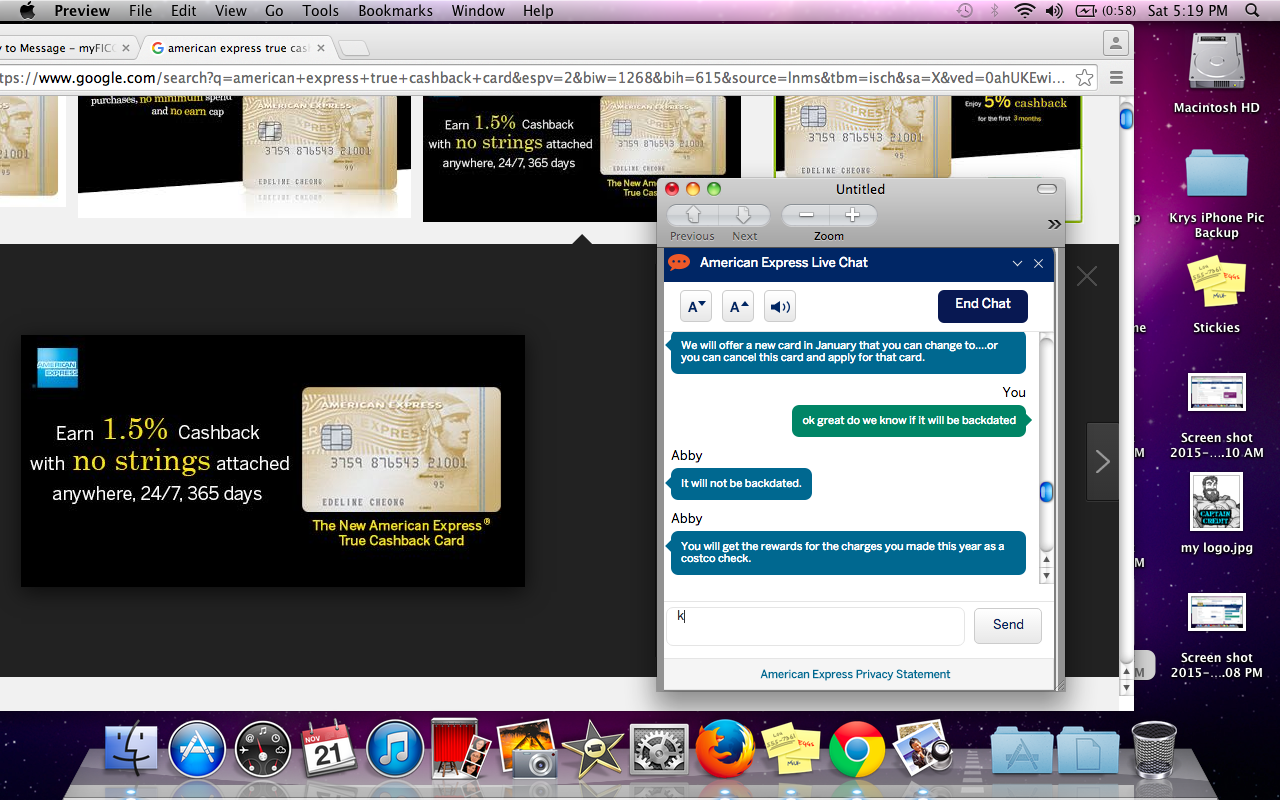Zoom in using Preview's plus button
The width and height of the screenshot is (1280, 800).
tap(852, 215)
